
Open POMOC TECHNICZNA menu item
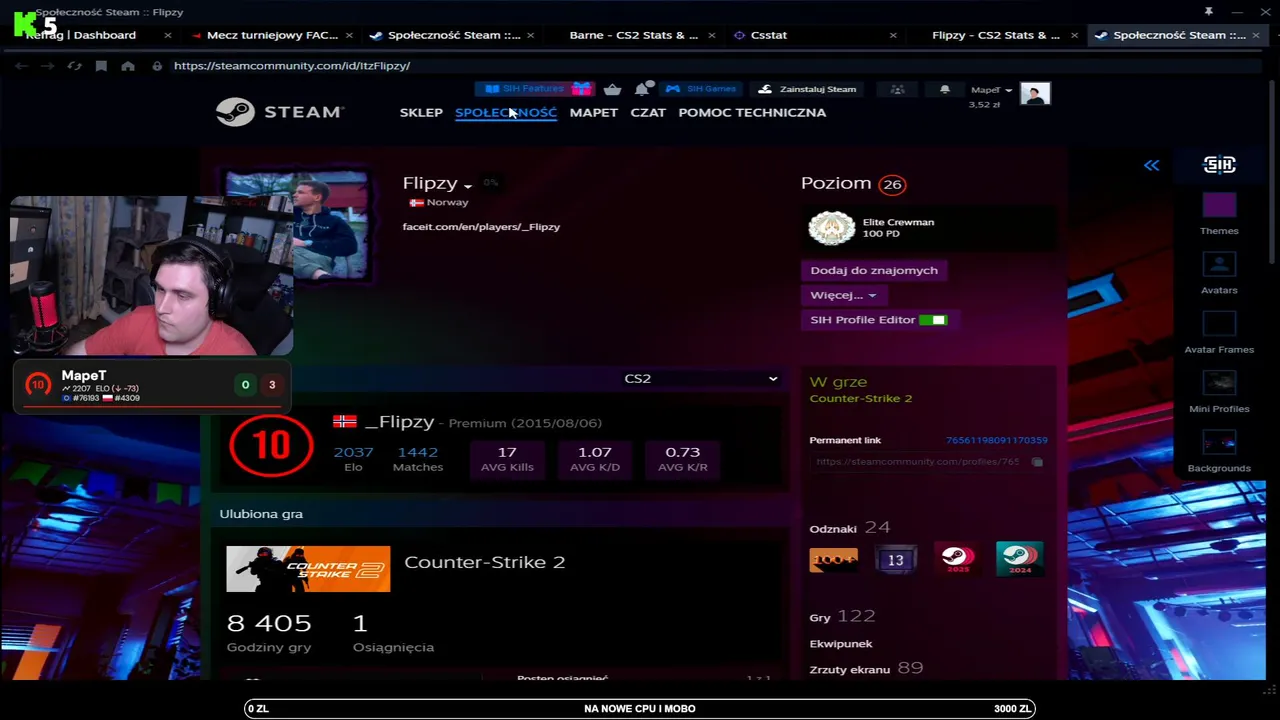(752, 112)
